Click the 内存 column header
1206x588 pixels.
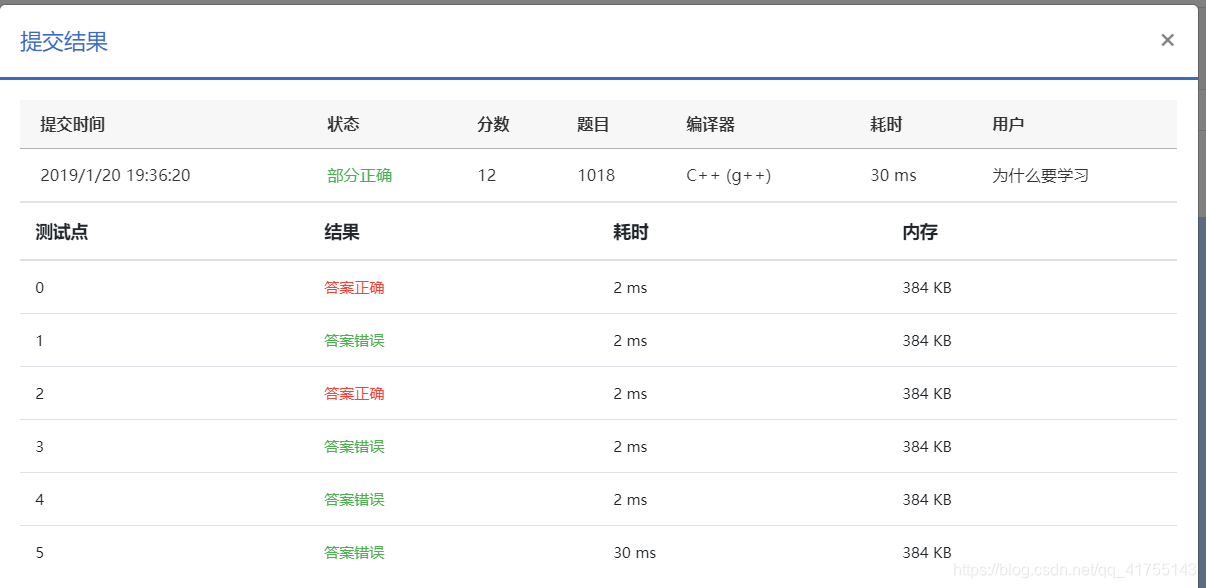coord(920,232)
